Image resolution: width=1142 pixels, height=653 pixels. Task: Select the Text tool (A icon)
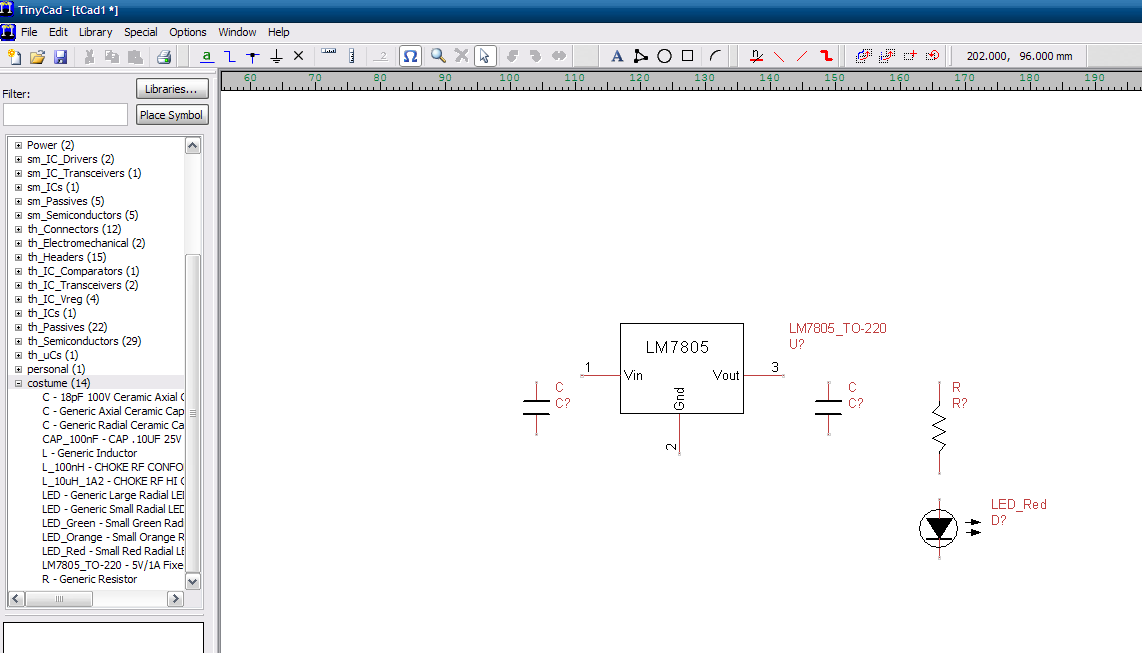click(617, 57)
